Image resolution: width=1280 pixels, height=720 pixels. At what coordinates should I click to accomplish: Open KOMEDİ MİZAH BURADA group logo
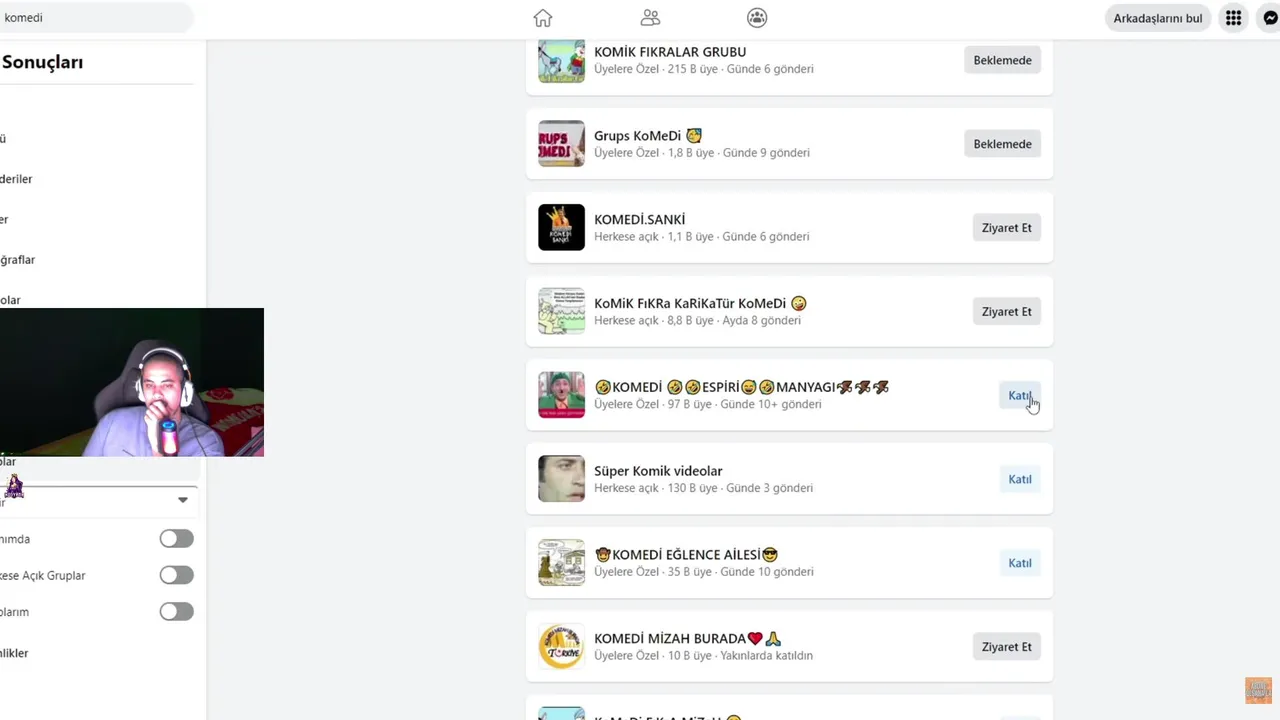[x=561, y=646]
